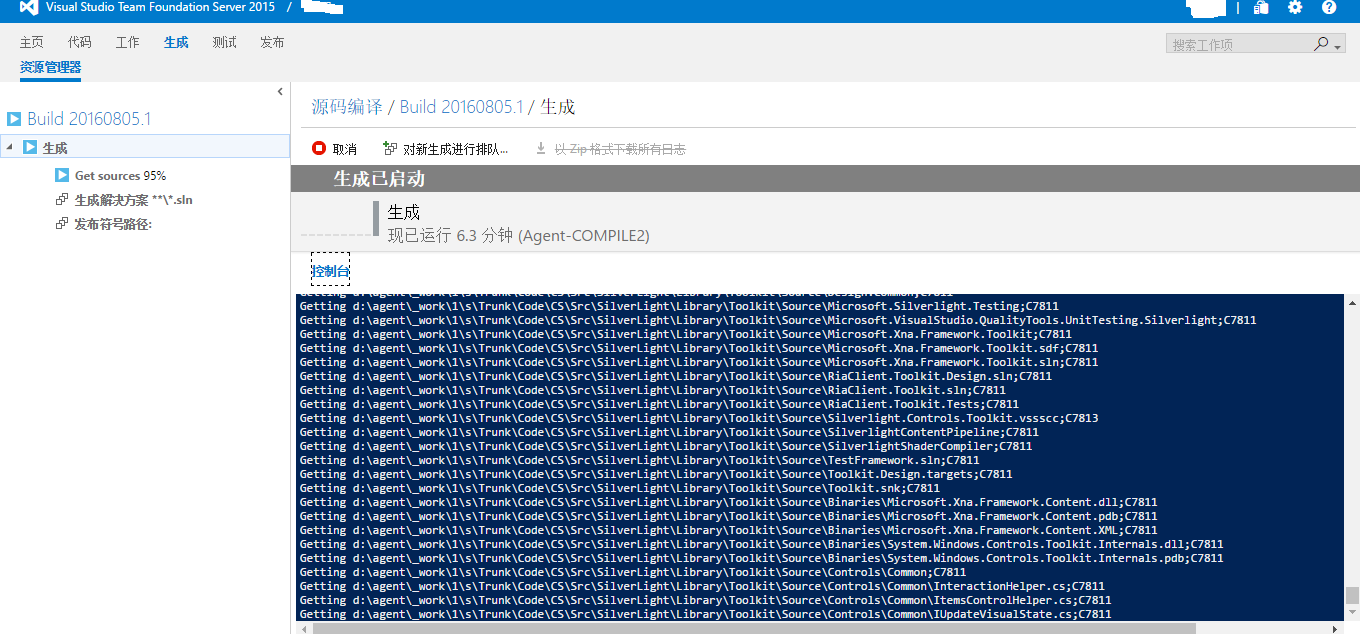Click the console scroll up arrow

pos(1352,302)
